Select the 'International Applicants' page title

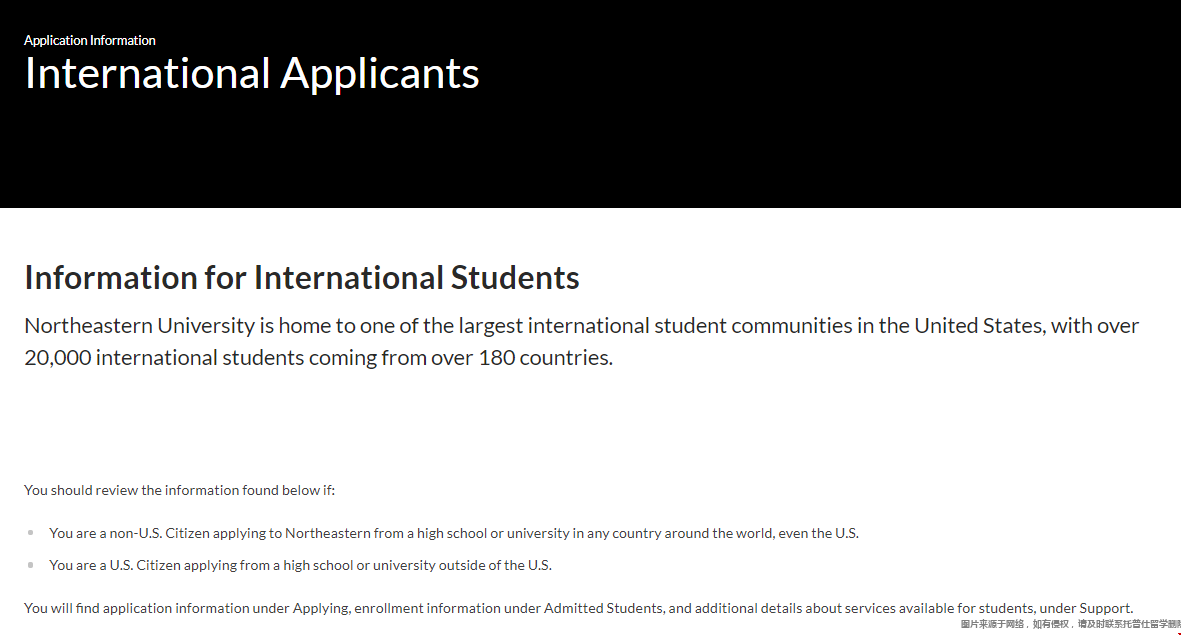252,74
